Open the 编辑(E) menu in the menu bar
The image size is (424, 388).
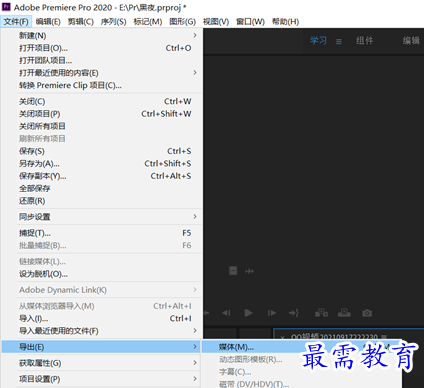[48, 22]
